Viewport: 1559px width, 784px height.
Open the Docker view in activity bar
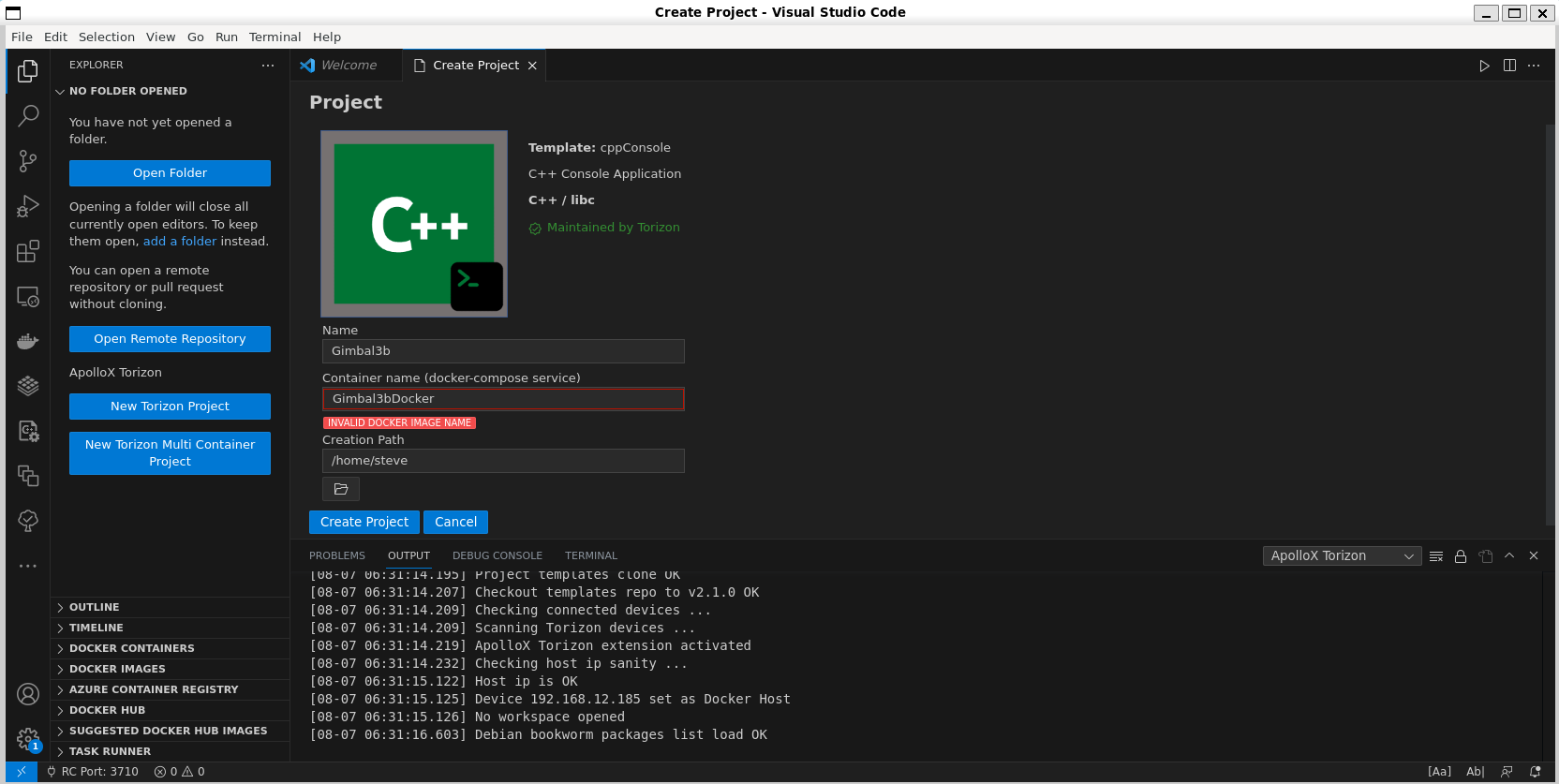(28, 341)
